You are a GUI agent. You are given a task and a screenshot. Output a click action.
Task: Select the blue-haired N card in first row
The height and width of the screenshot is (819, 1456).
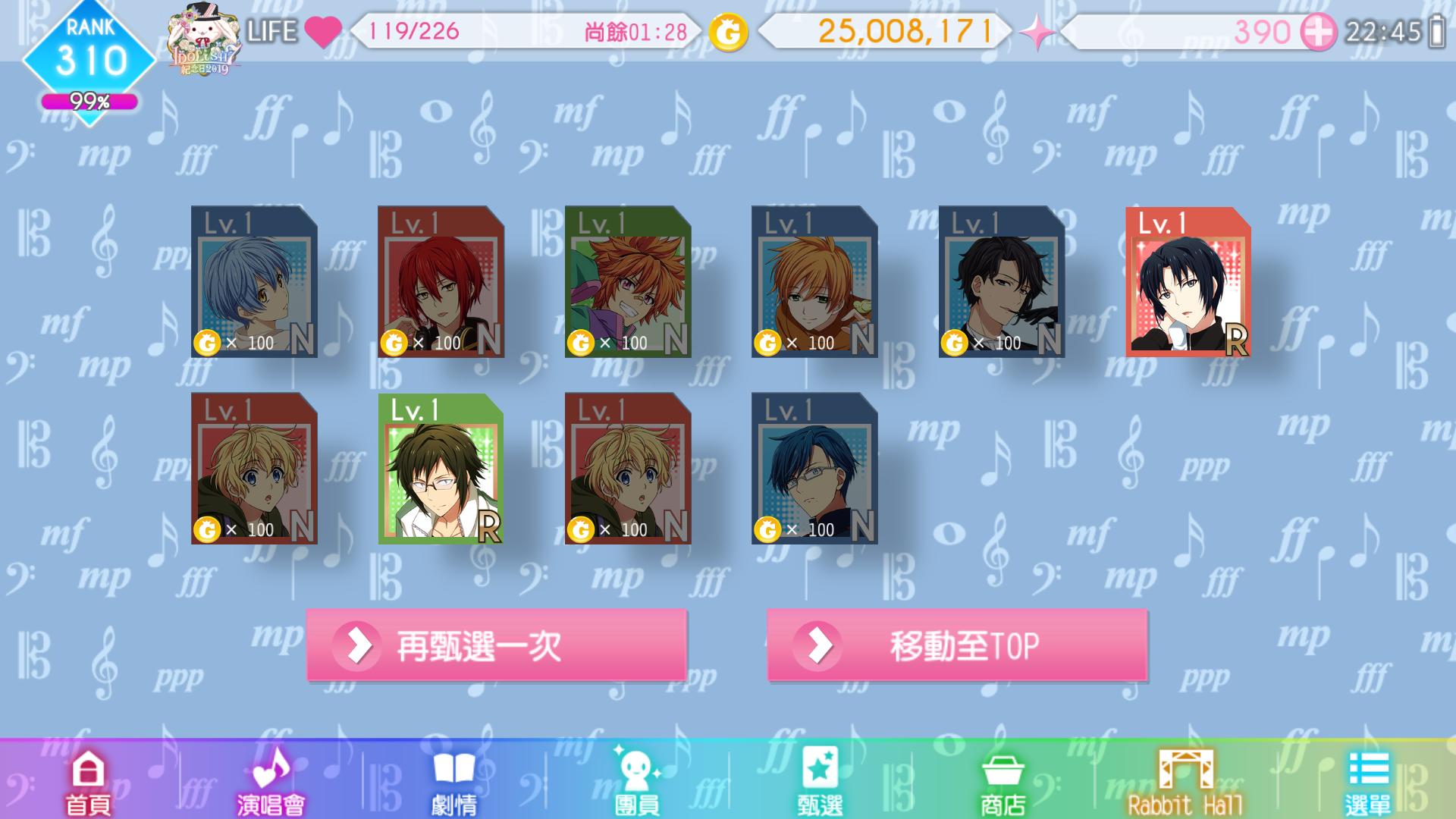tap(254, 281)
